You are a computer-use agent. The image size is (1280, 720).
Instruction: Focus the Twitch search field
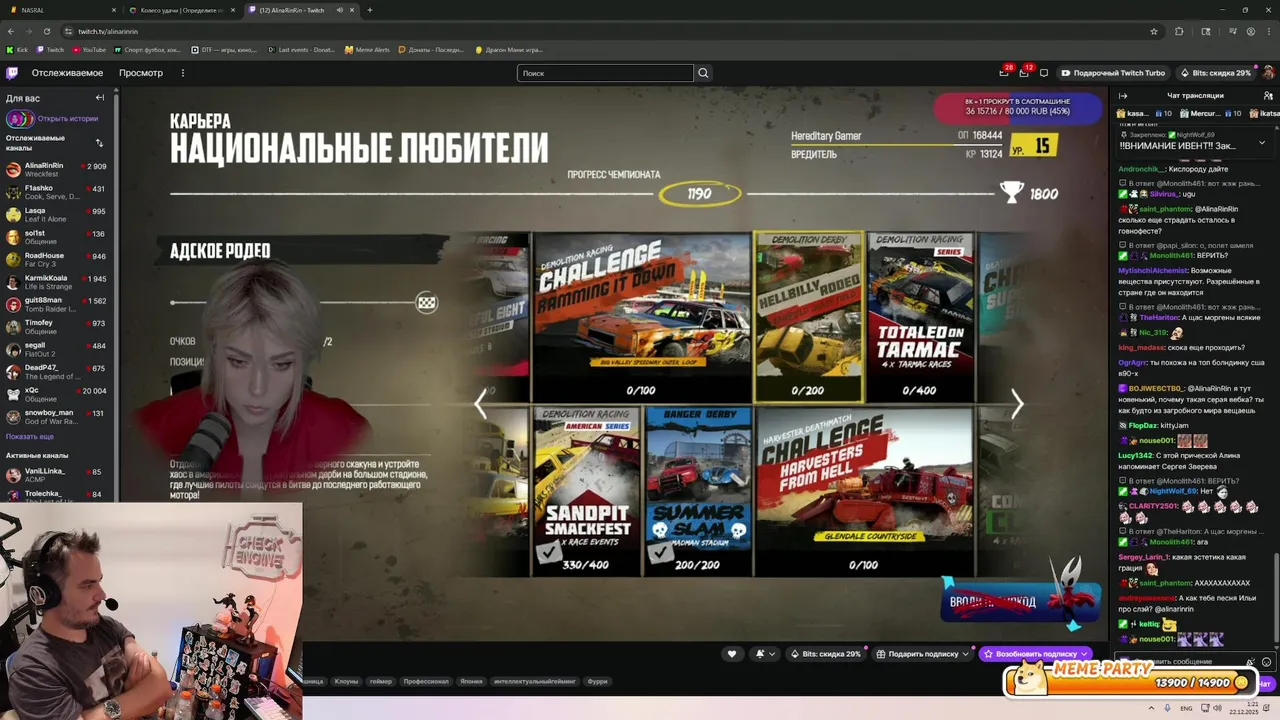pyautogui.click(x=605, y=73)
